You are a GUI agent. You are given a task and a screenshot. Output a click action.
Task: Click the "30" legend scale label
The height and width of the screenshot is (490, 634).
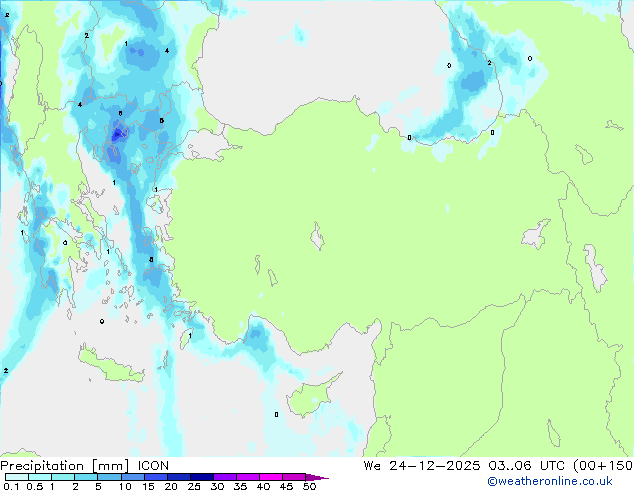[217, 486]
